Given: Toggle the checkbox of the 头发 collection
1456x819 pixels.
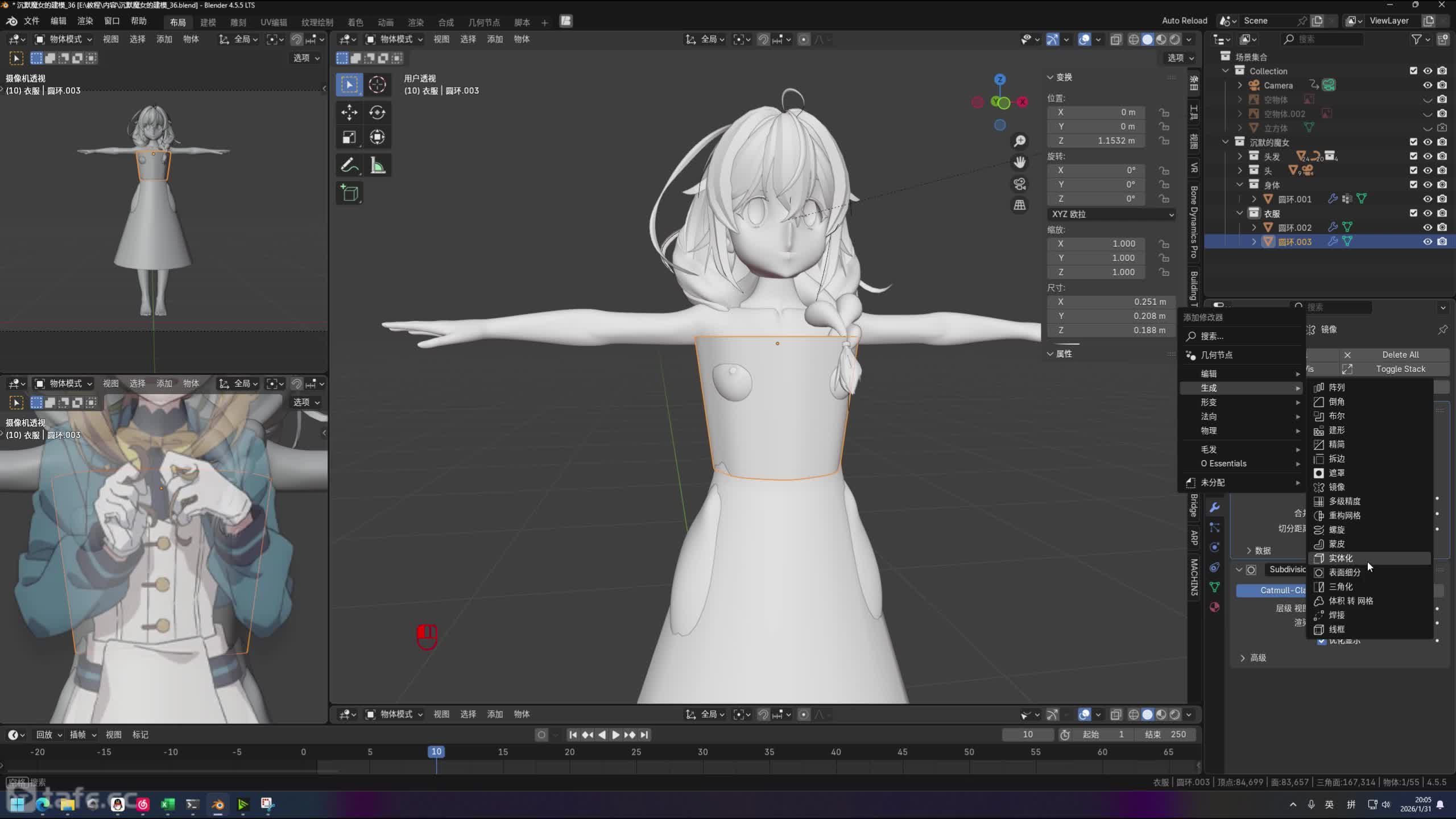Looking at the screenshot, I should (x=1413, y=156).
